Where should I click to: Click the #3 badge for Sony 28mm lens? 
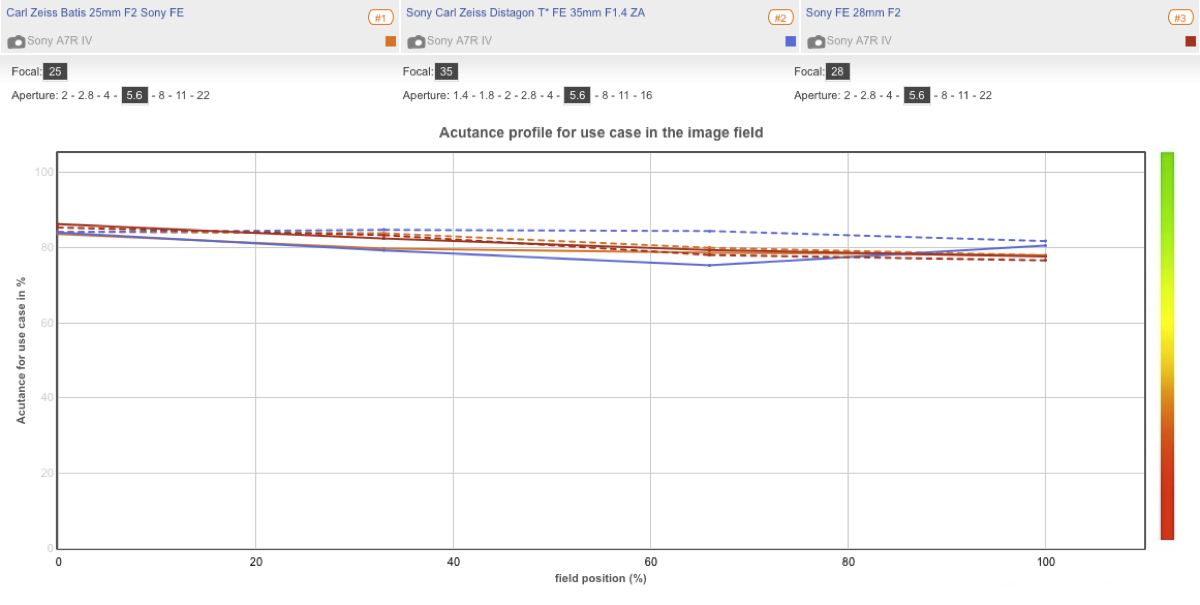coord(1180,17)
